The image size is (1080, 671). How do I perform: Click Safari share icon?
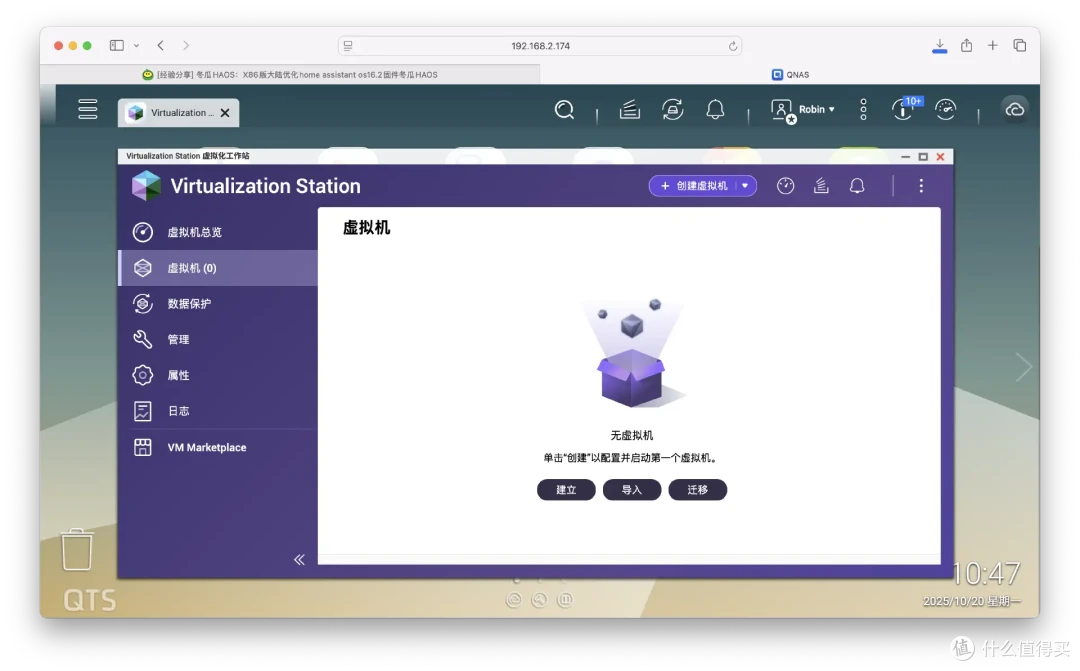[966, 45]
